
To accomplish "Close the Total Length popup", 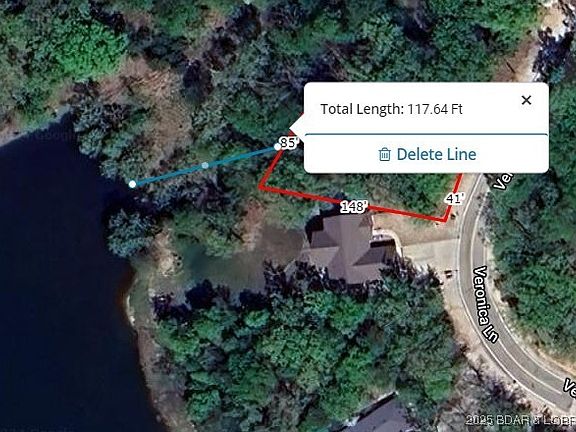I will pyautogui.click(x=526, y=100).
